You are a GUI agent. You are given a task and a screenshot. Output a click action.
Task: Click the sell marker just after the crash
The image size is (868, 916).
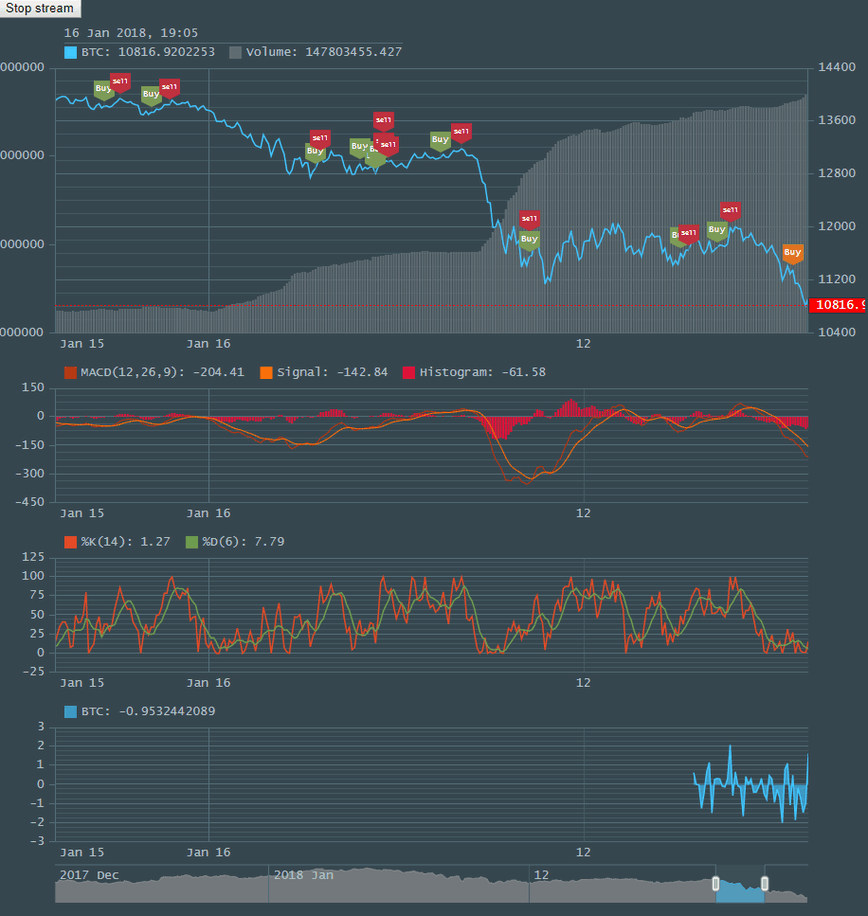529,220
